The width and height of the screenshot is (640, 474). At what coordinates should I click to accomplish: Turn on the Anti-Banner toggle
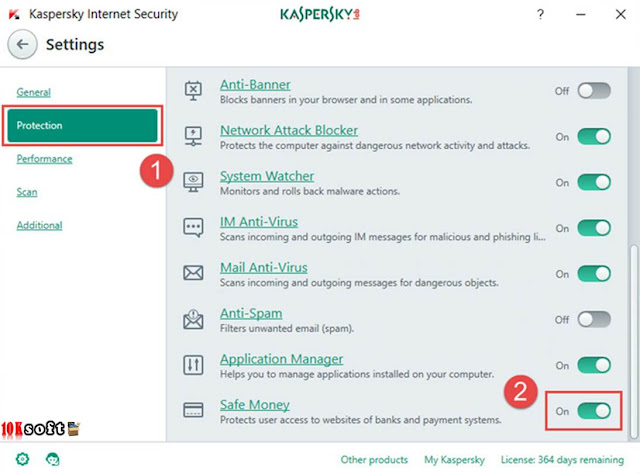tap(594, 91)
